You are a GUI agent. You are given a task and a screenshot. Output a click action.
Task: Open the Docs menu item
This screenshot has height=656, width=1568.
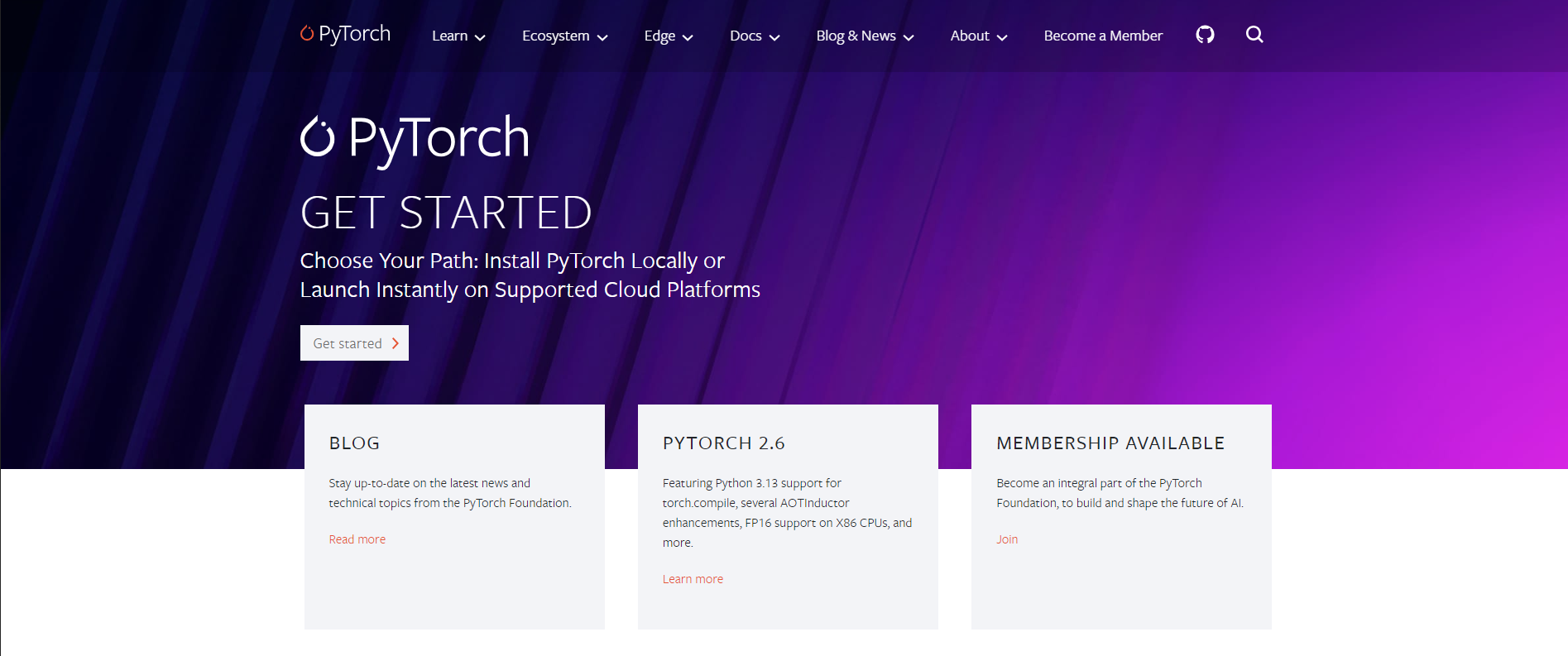coord(746,36)
